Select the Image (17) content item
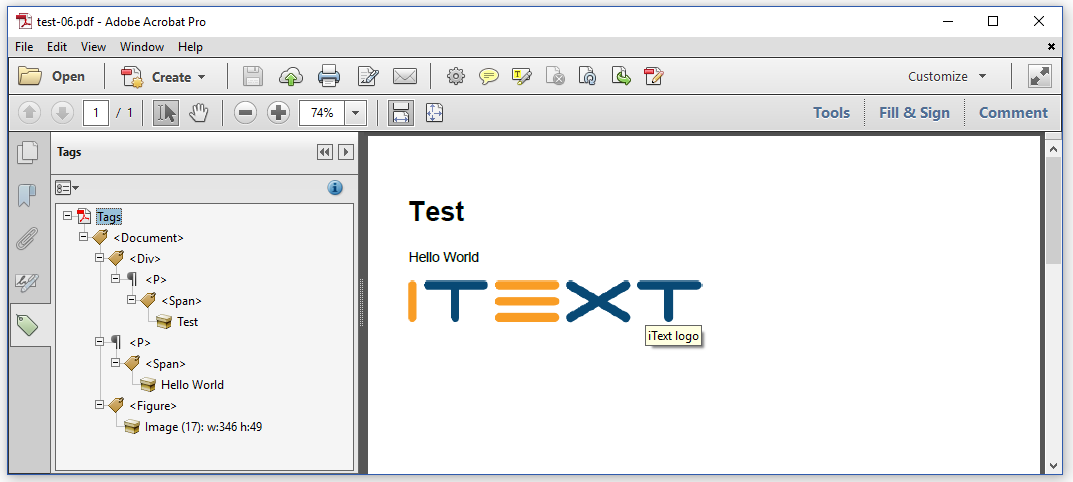The height and width of the screenshot is (482, 1073). (x=203, y=427)
